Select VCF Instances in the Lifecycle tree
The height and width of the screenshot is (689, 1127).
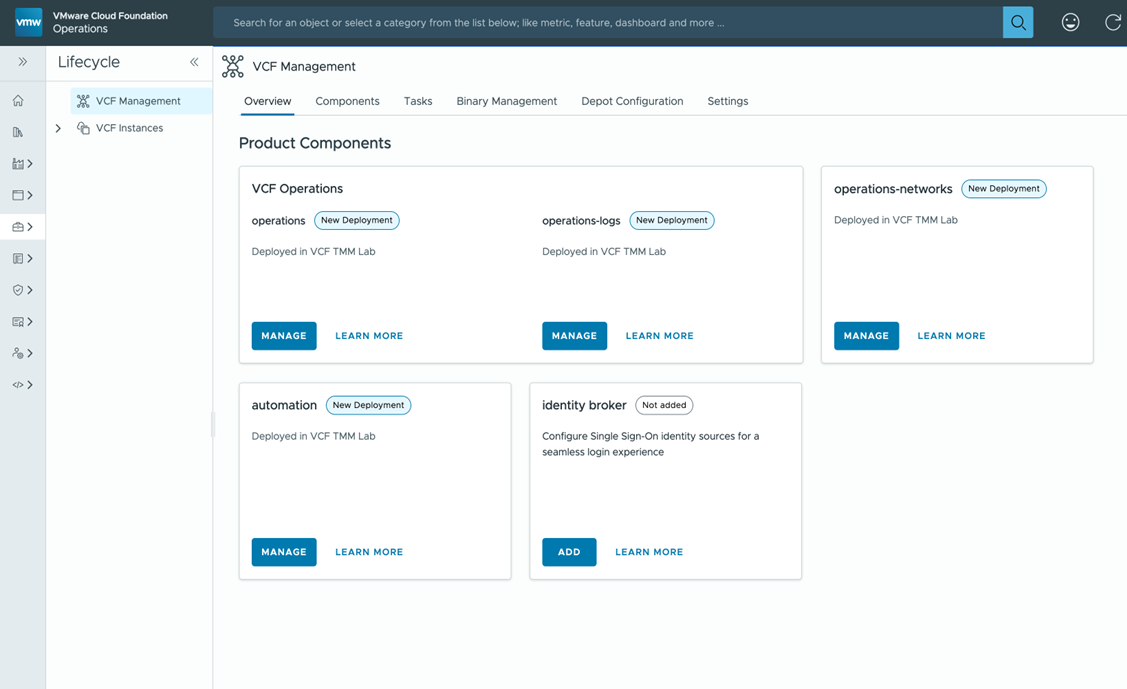tap(129, 128)
